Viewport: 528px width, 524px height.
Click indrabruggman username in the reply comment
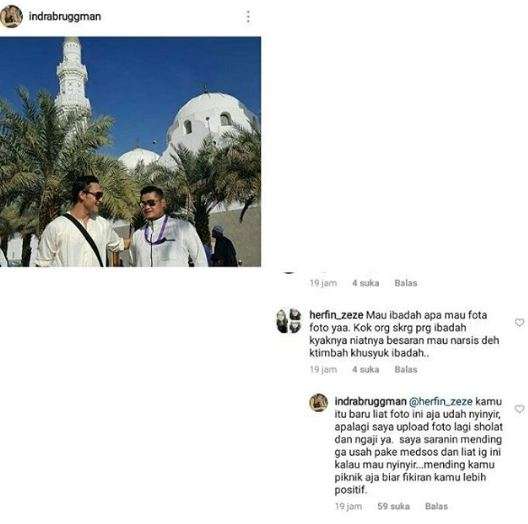point(370,401)
